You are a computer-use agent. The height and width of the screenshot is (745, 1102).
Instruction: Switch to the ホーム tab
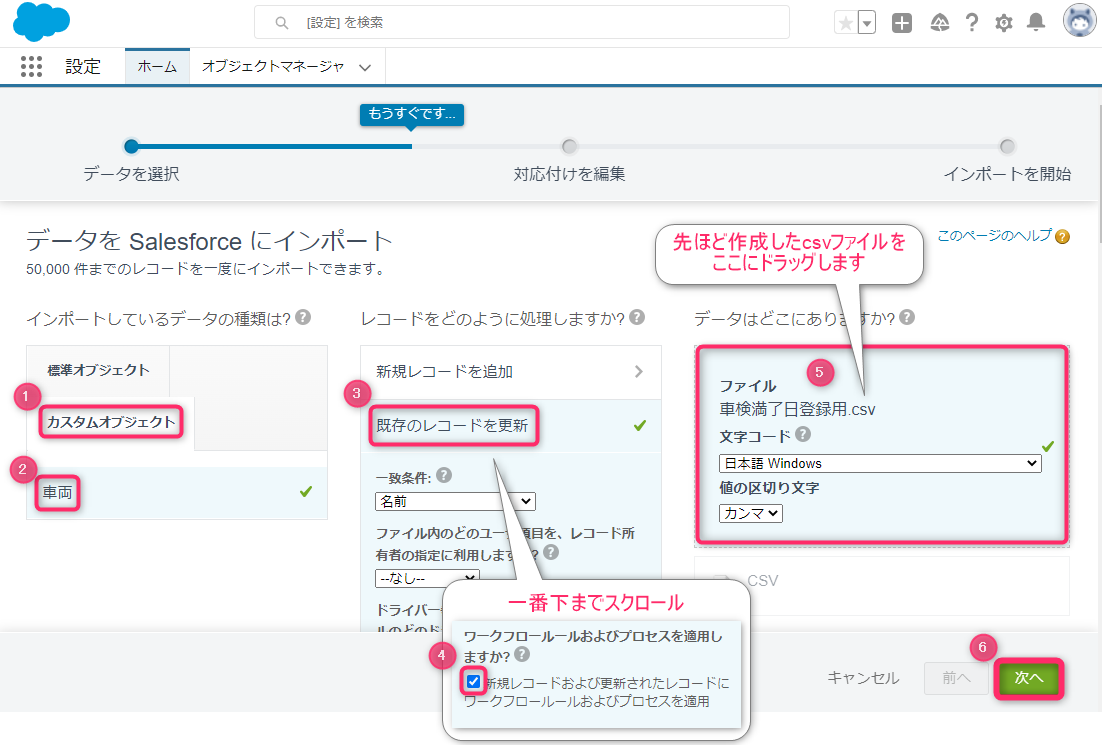pyautogui.click(x=157, y=67)
